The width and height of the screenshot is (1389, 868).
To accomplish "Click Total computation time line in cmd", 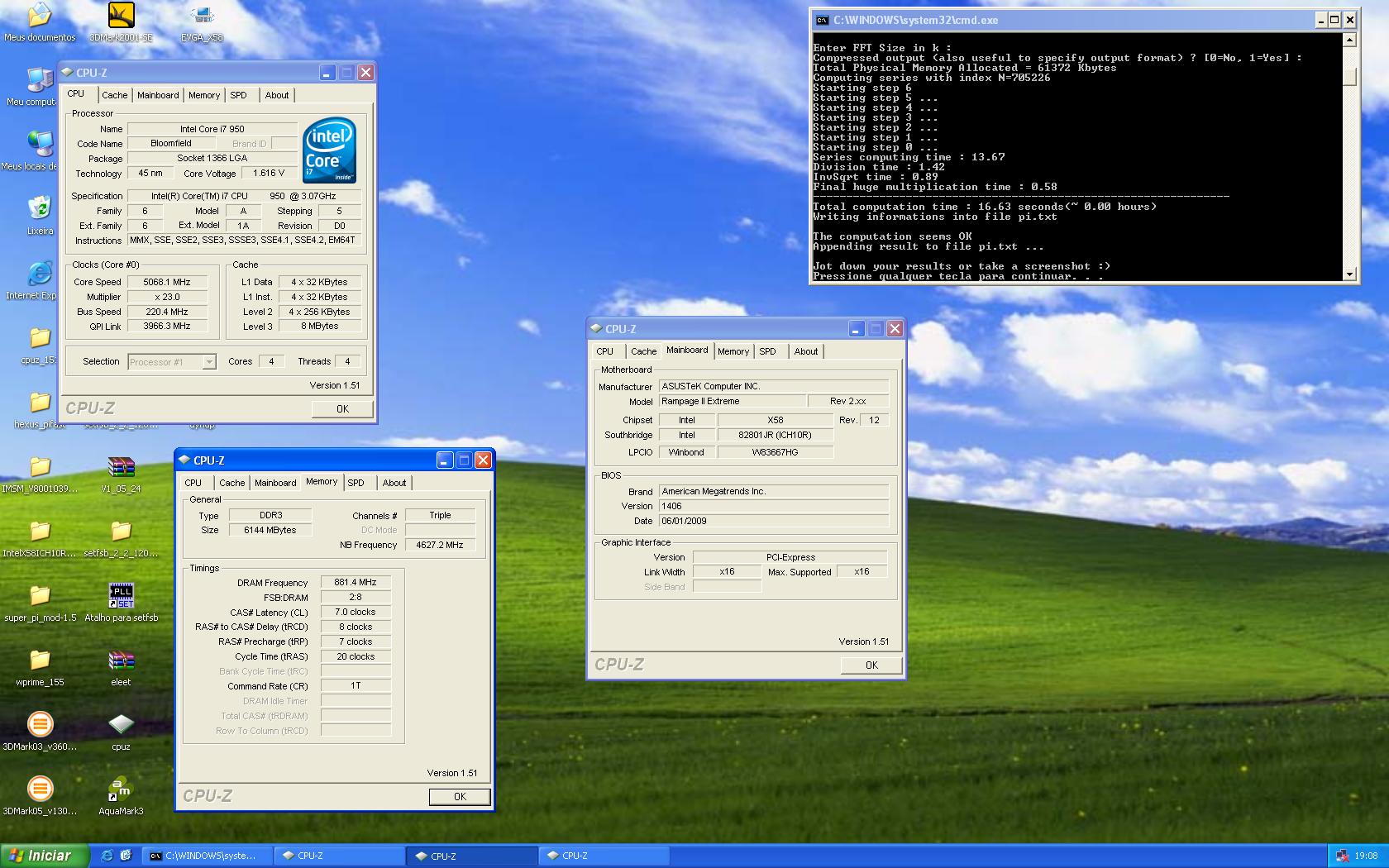I will tap(985, 207).
